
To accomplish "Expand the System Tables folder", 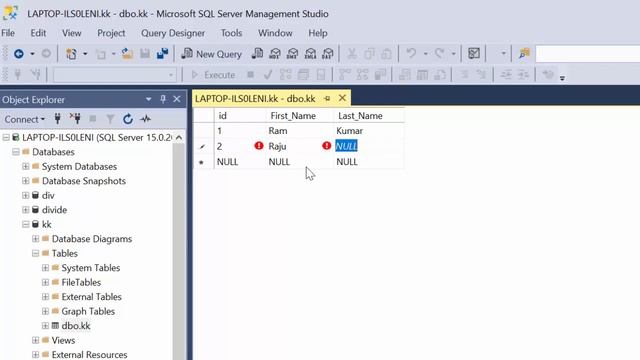I will click(x=45, y=268).
